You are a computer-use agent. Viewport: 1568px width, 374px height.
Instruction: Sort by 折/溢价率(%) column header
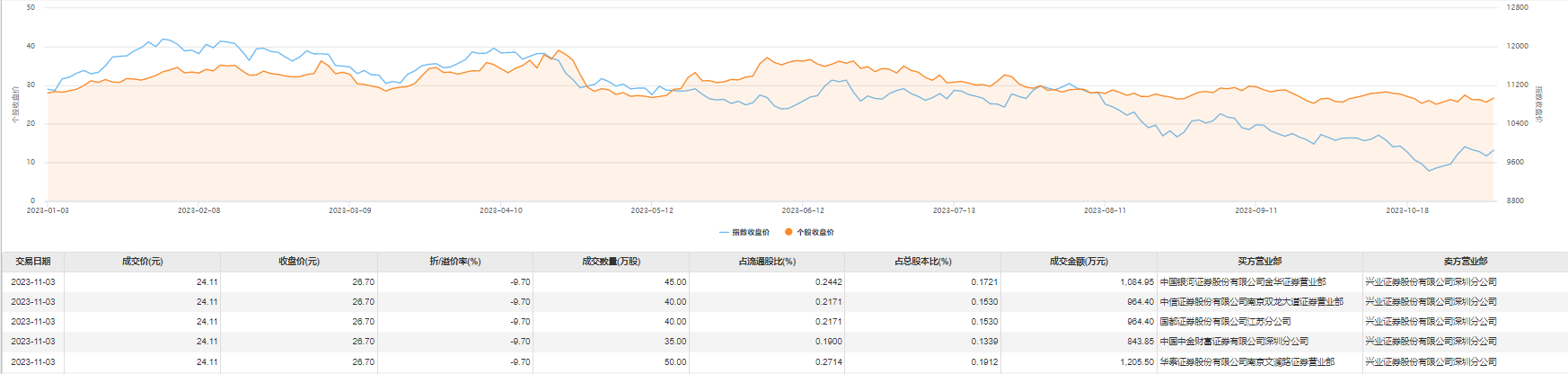[x=455, y=262]
